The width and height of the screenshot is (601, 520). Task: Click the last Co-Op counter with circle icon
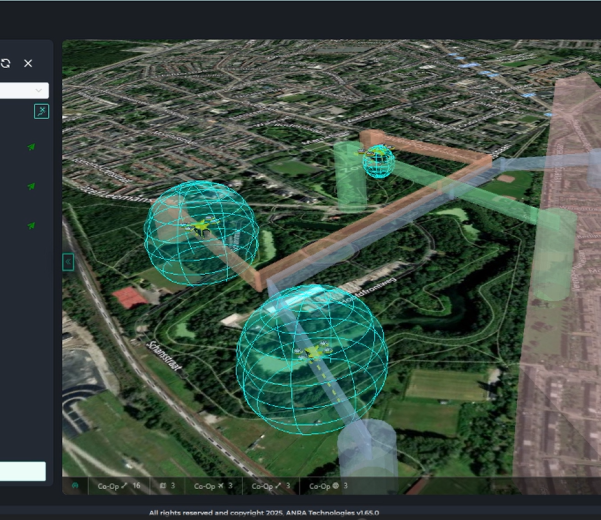coord(328,486)
